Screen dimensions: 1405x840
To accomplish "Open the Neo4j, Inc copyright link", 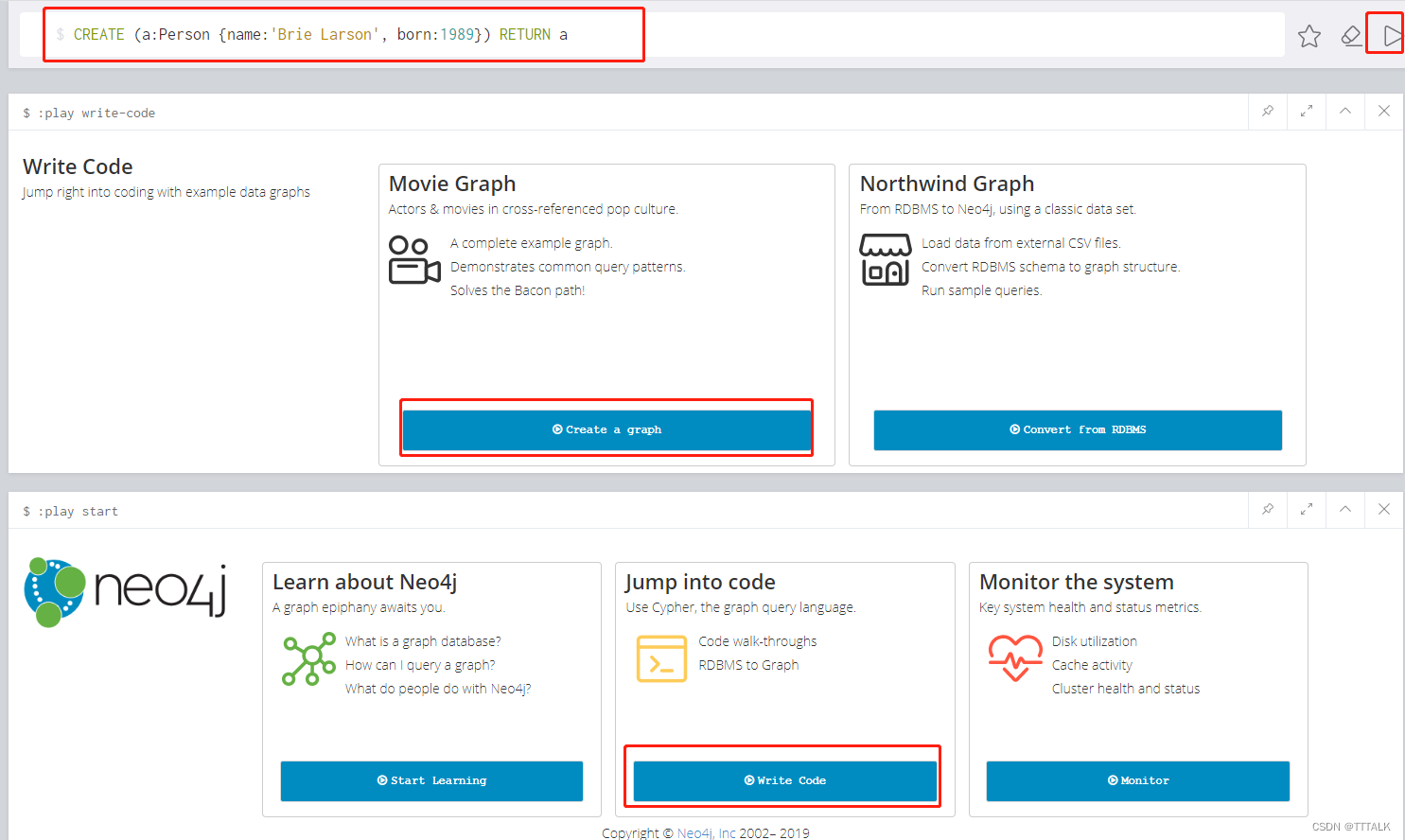I will [706, 833].
